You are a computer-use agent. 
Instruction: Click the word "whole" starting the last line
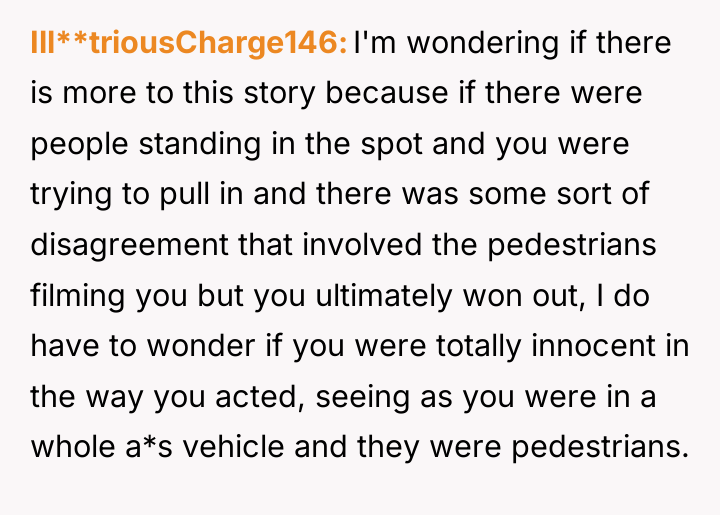(x=73, y=446)
